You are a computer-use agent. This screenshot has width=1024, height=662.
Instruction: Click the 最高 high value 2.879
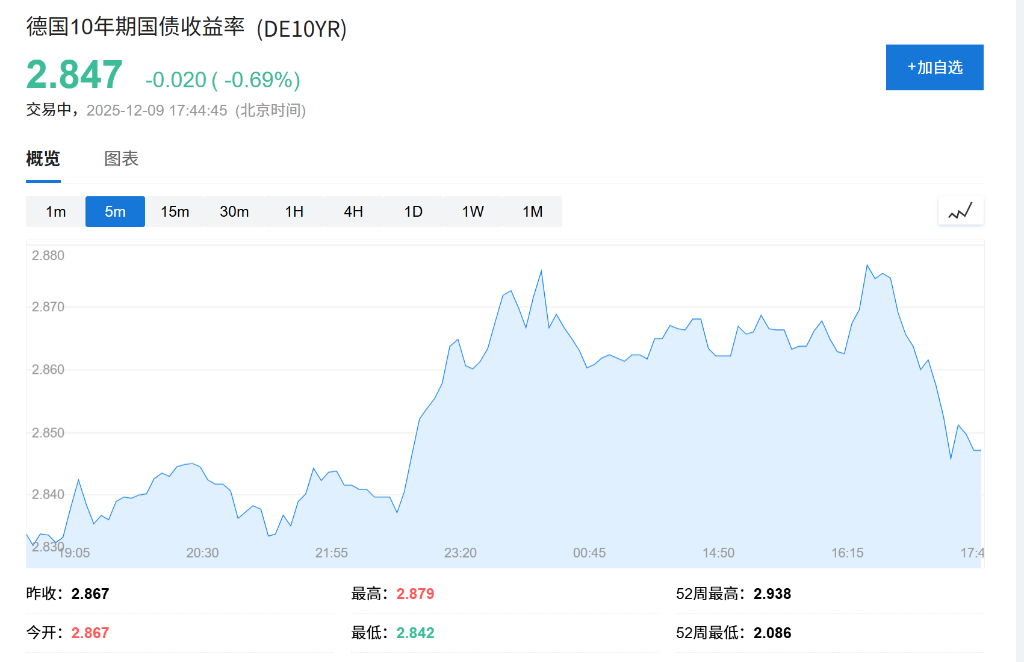click(416, 593)
